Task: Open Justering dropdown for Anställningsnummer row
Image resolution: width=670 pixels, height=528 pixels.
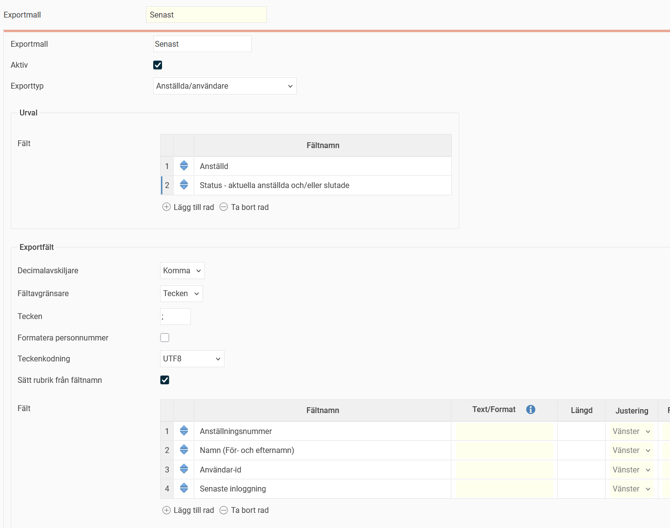Action: (x=632, y=431)
